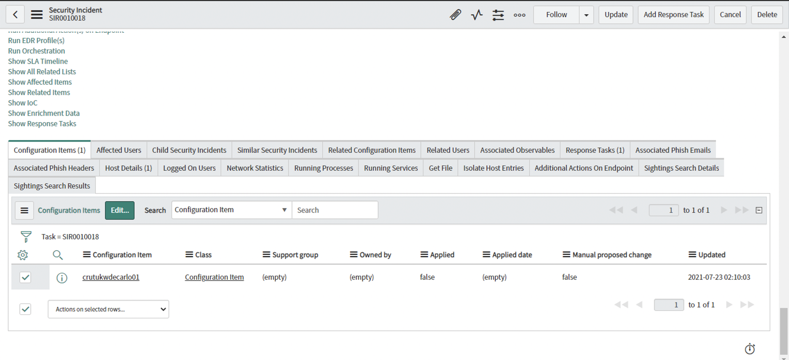Open Applied column options icon

point(424,255)
